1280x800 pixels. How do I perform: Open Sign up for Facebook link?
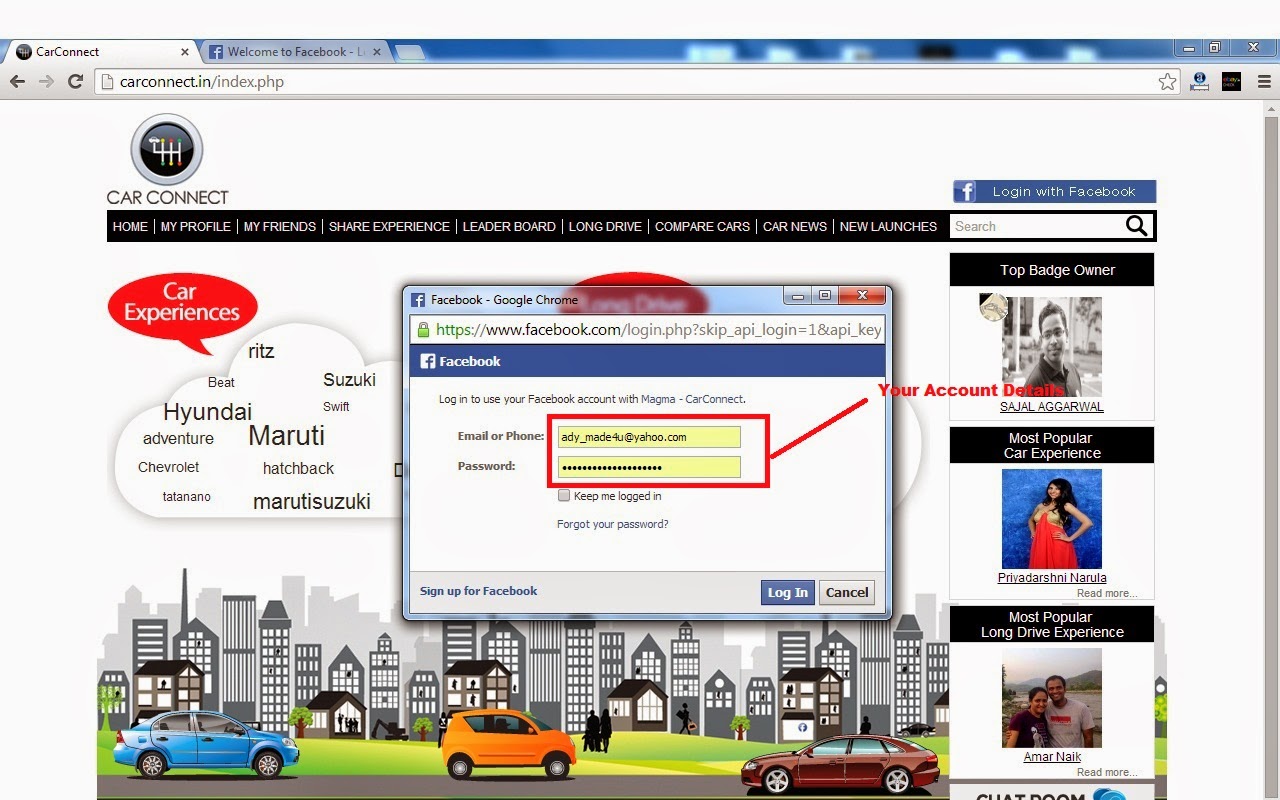pyautogui.click(x=478, y=591)
